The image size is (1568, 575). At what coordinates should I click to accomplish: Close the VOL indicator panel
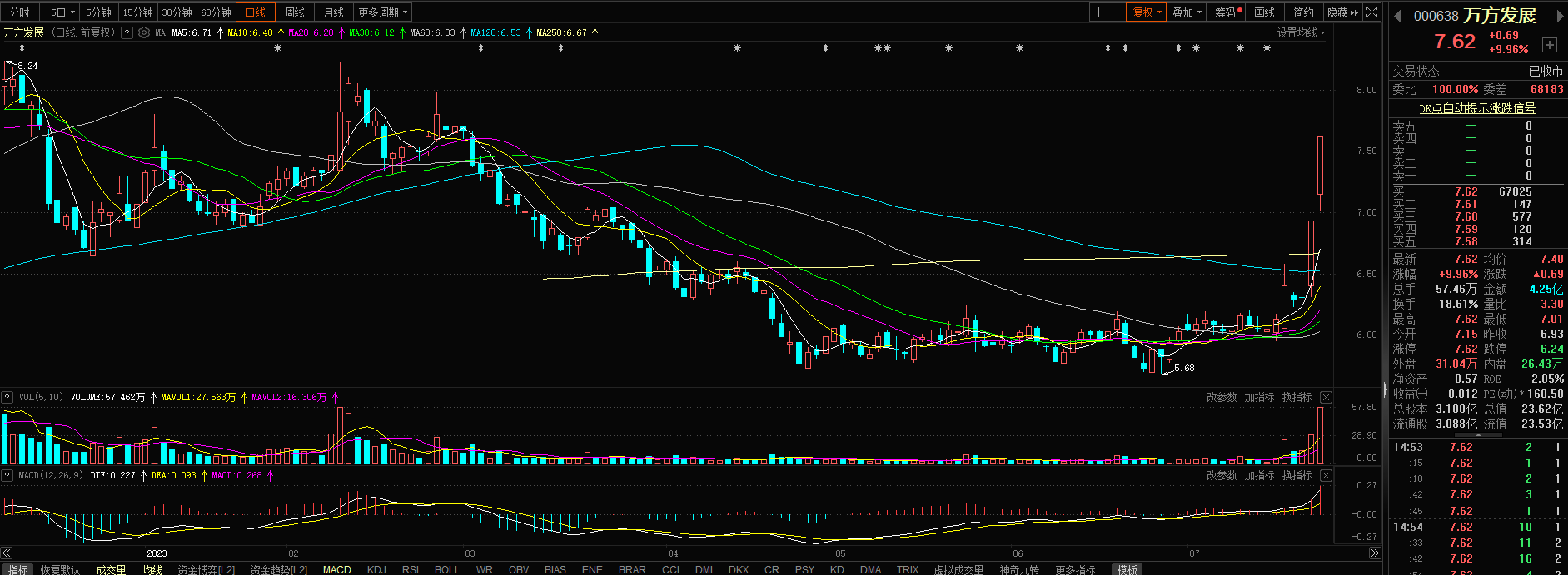(x=1326, y=398)
